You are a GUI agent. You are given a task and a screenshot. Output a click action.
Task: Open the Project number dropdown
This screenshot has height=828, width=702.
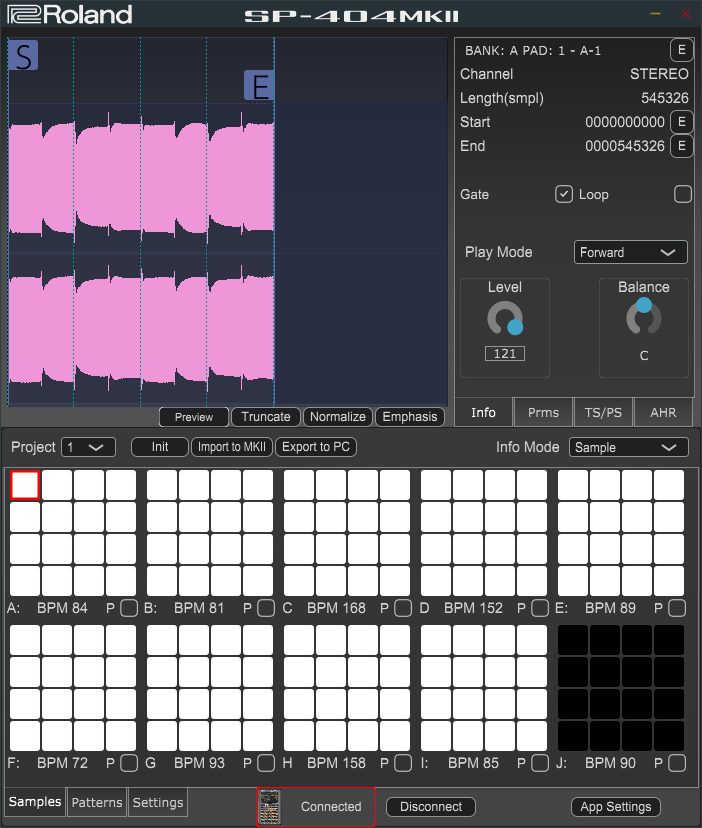coord(88,447)
